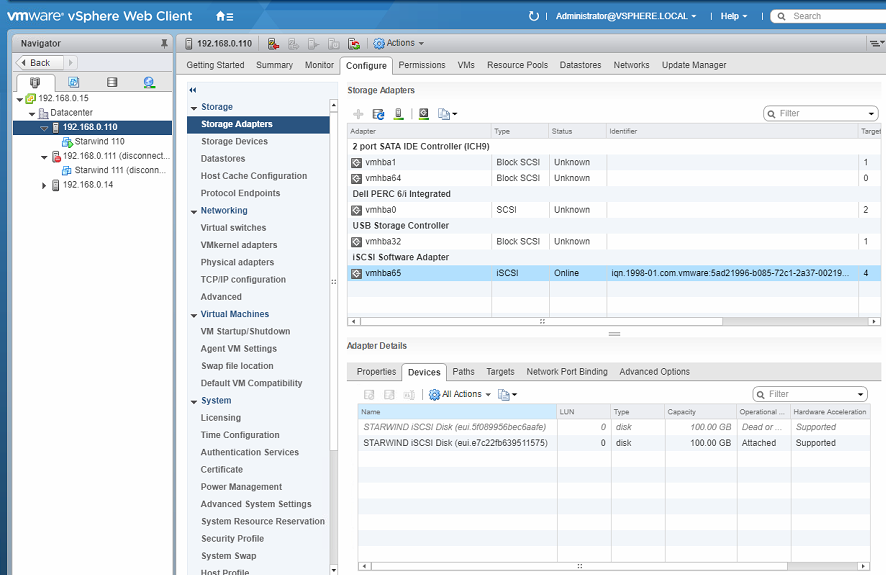Open the Summary tab
Viewport: 886px width, 575px height.
point(274,65)
